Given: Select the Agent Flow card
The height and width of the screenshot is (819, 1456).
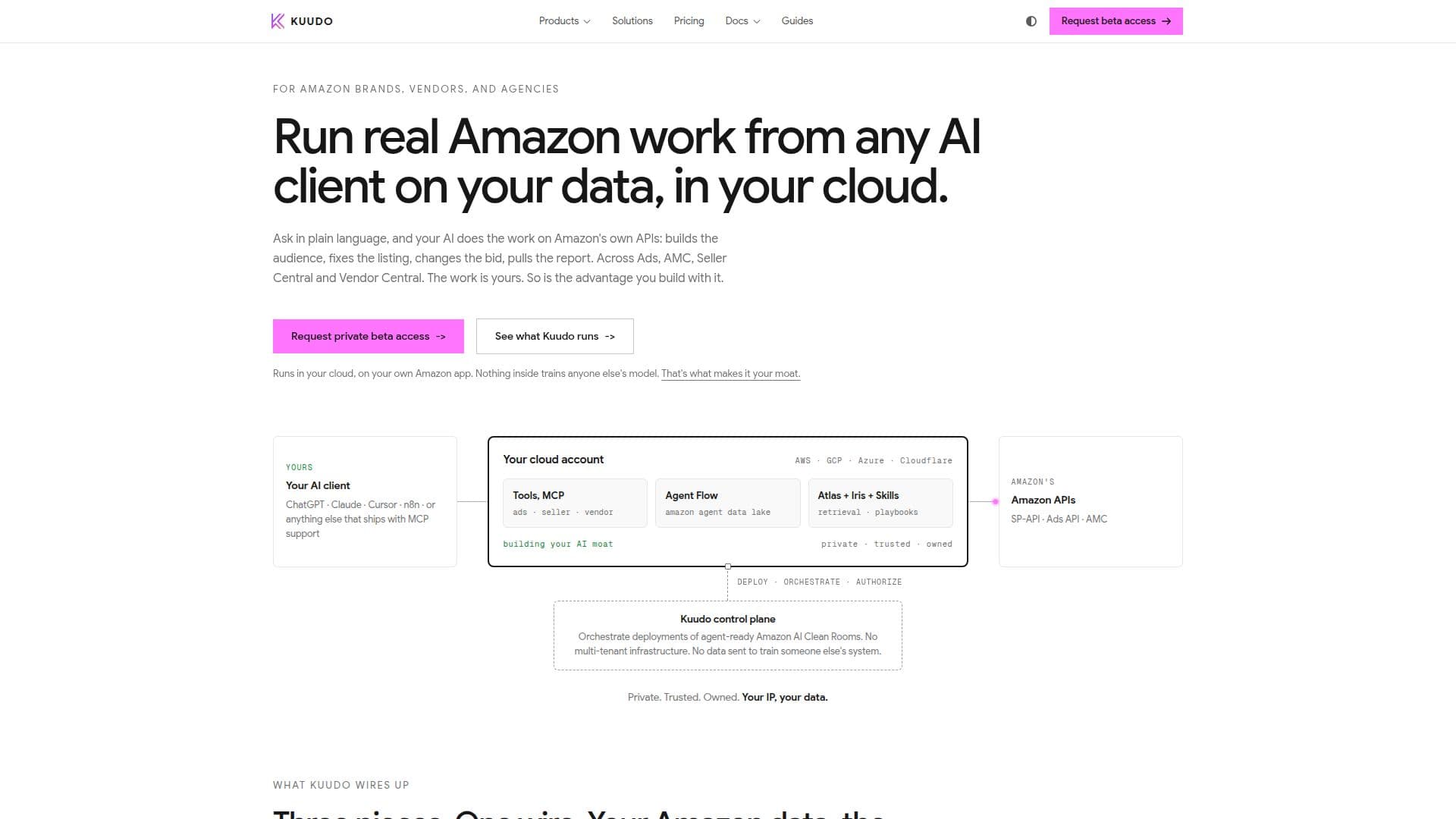Looking at the screenshot, I should tap(728, 503).
